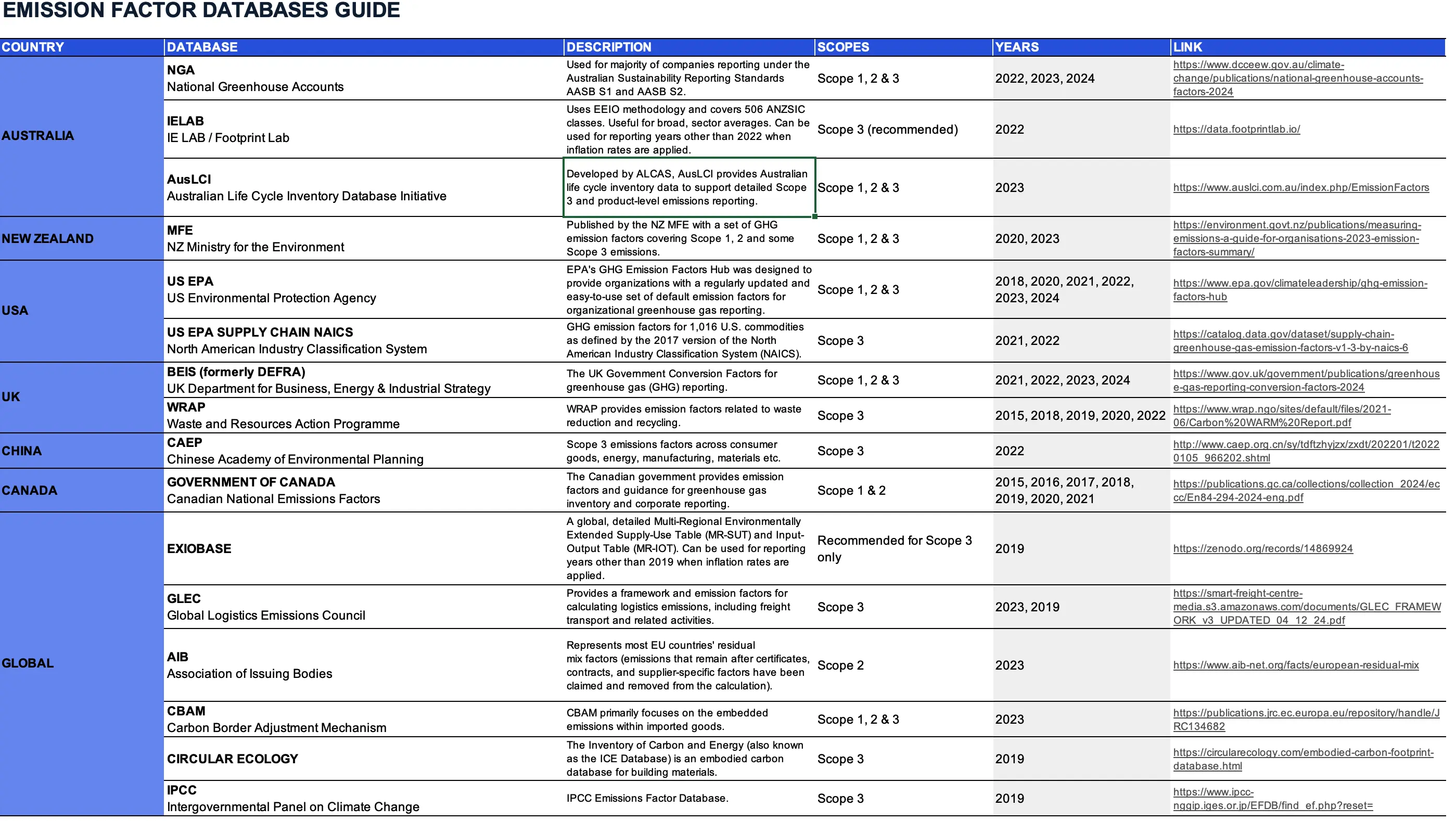
Task: Select the WRAP Waste and Resources cell
Action: click(x=364, y=415)
